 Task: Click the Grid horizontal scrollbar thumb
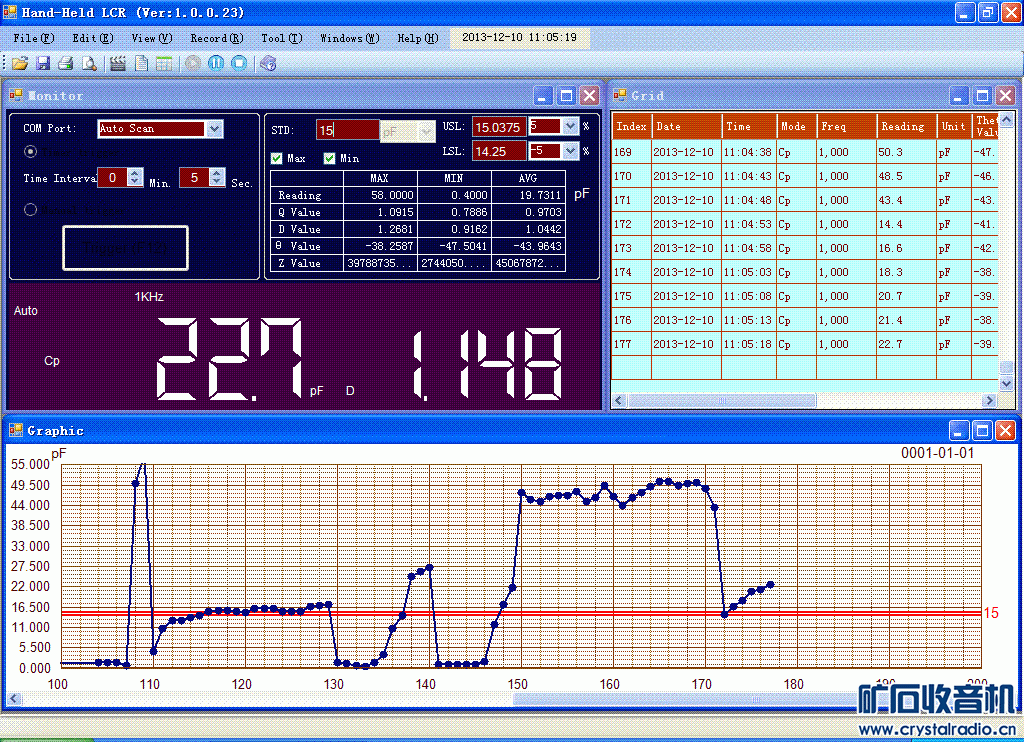coord(722,400)
